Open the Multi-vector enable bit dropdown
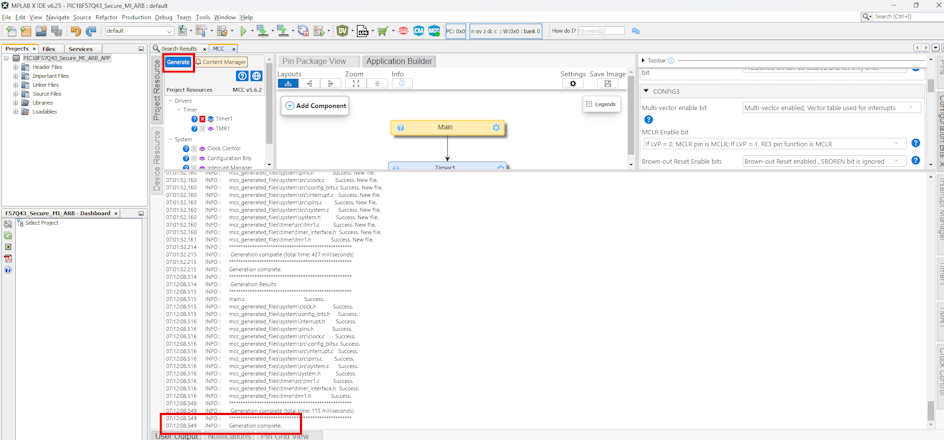This screenshot has width=944, height=440. coord(831,107)
